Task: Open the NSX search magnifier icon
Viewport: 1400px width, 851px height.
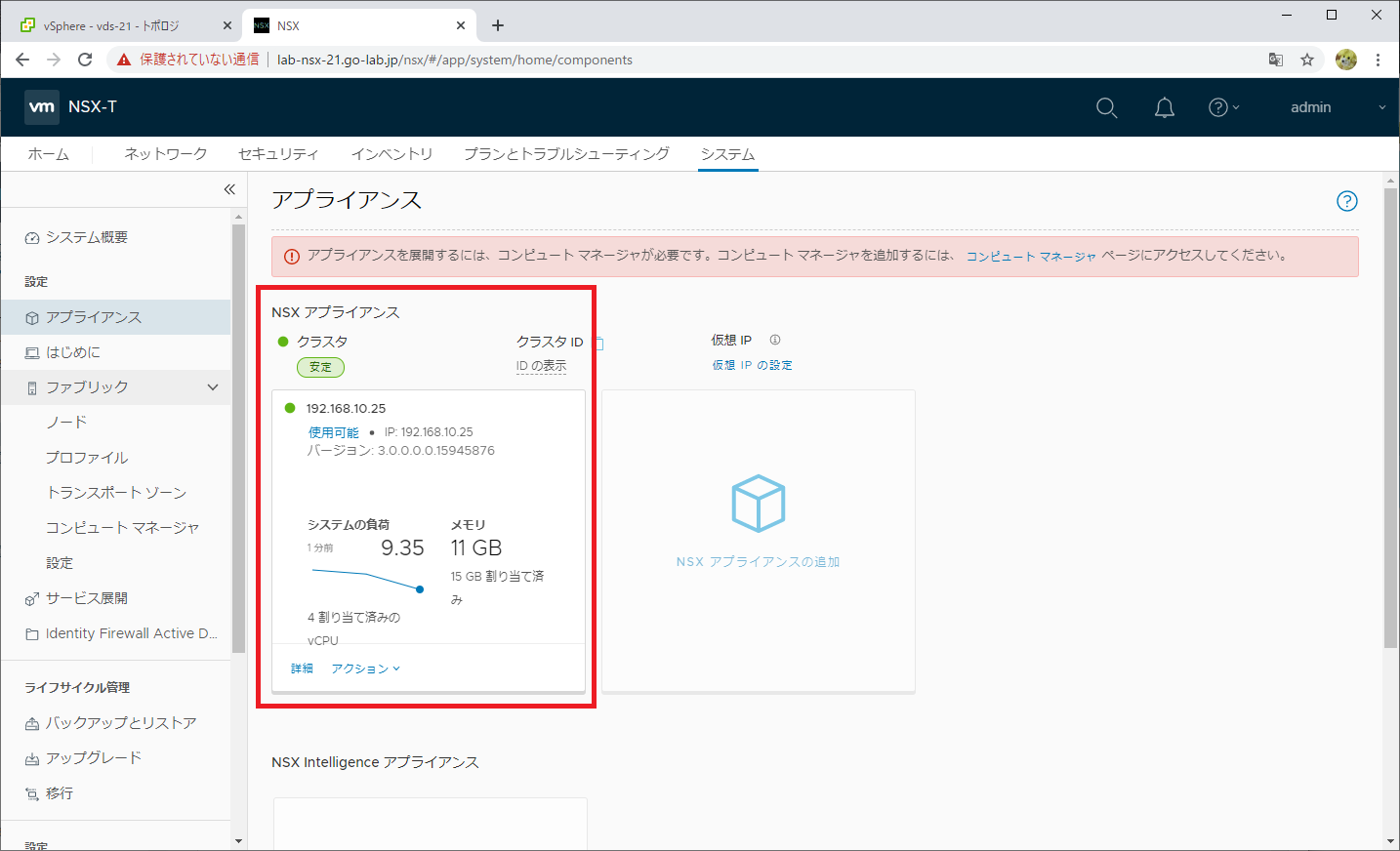Action: click(x=1106, y=107)
